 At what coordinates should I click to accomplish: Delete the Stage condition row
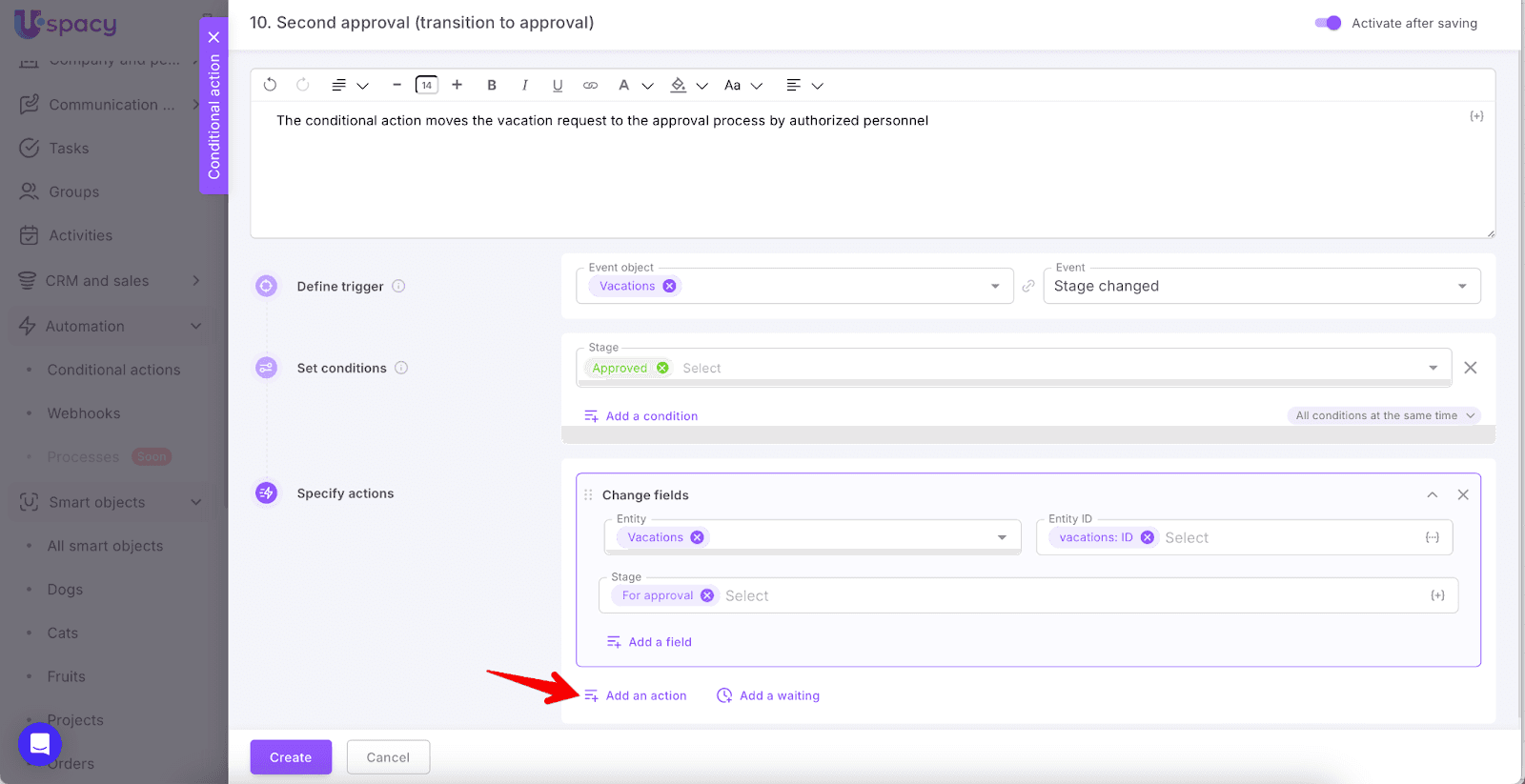click(x=1470, y=368)
